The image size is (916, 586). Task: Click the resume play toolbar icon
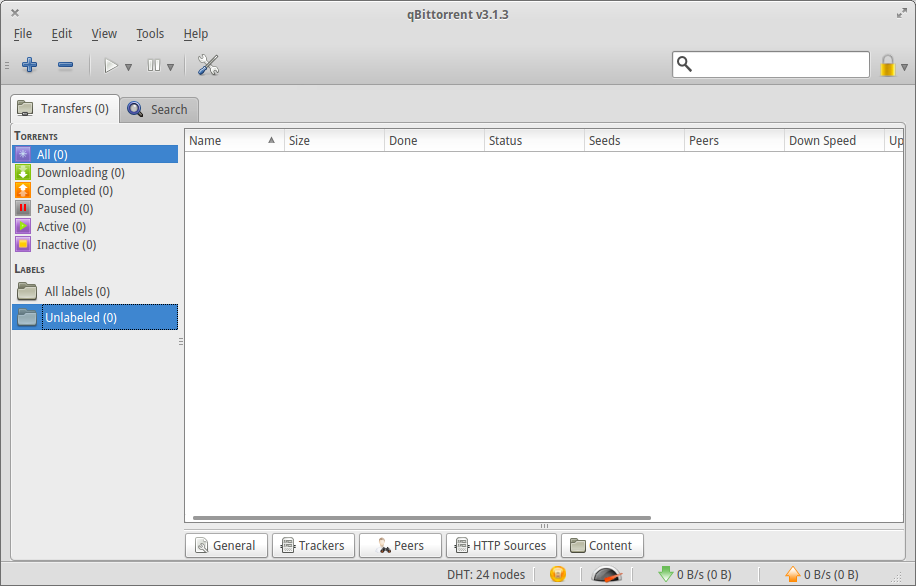110,65
